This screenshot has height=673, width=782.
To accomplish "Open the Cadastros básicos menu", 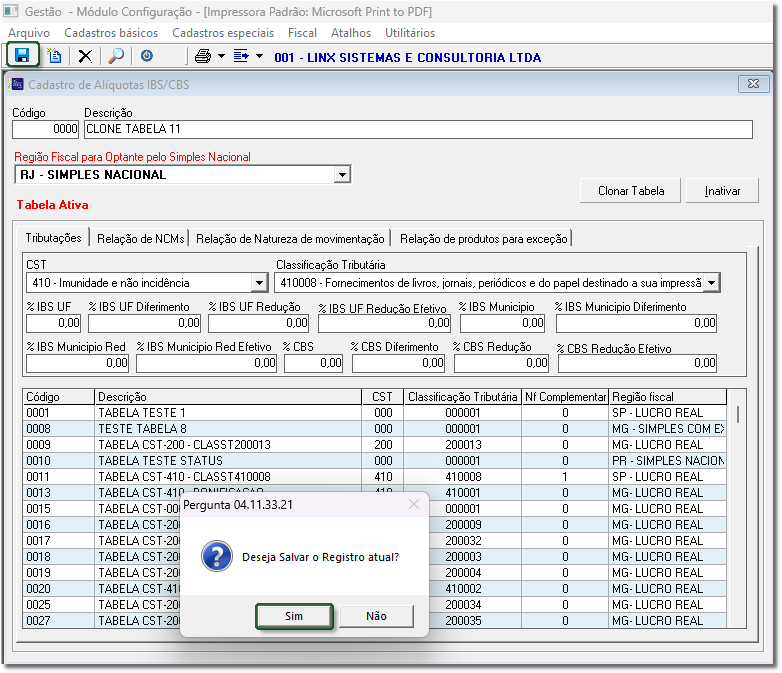I will click(x=110, y=33).
